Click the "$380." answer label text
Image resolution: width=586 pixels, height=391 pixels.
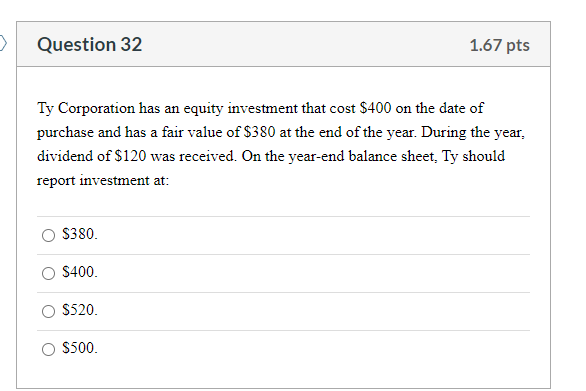coord(80,234)
